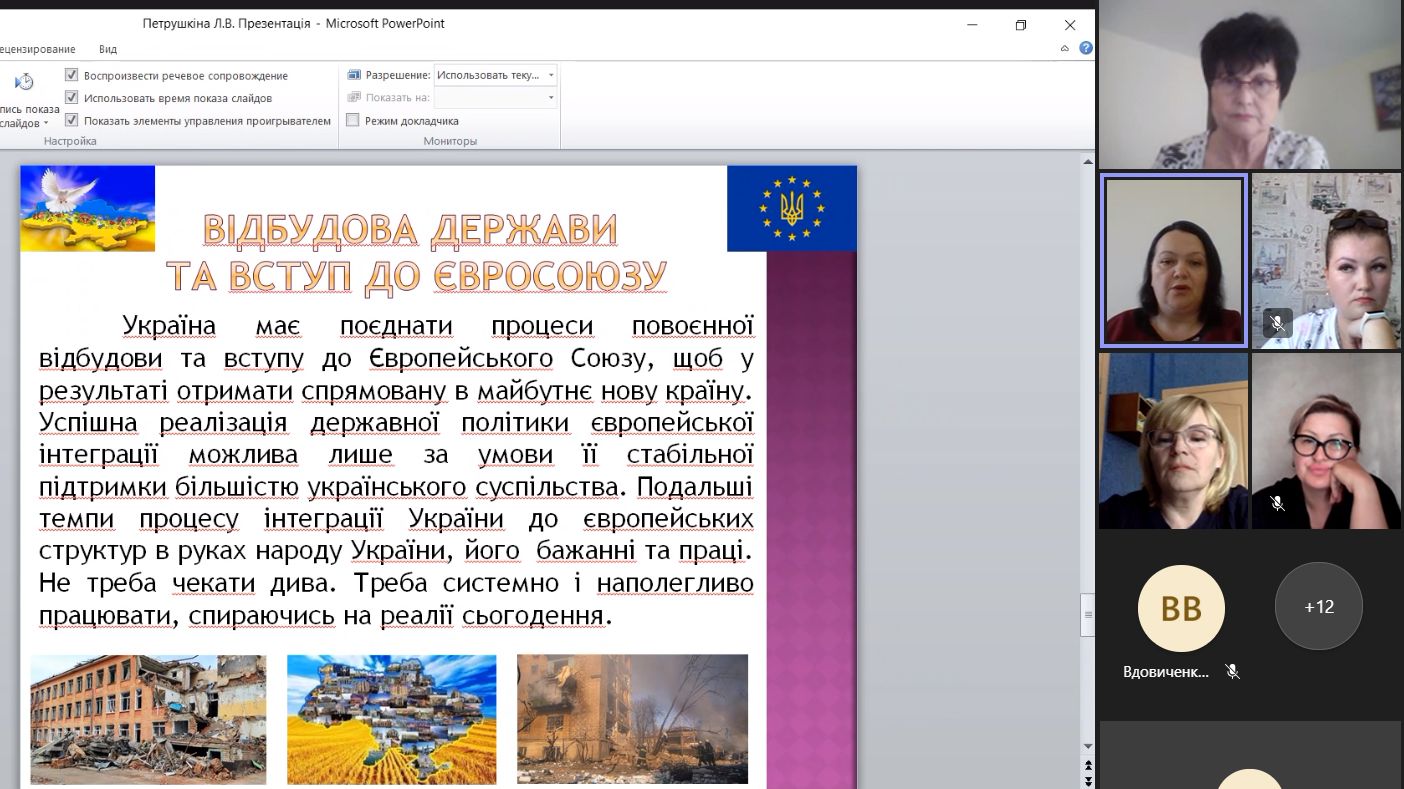The height and width of the screenshot is (789, 1404).
Task: Click the slide pane vertical scrollbar thumb
Action: pyautogui.click(x=1088, y=615)
